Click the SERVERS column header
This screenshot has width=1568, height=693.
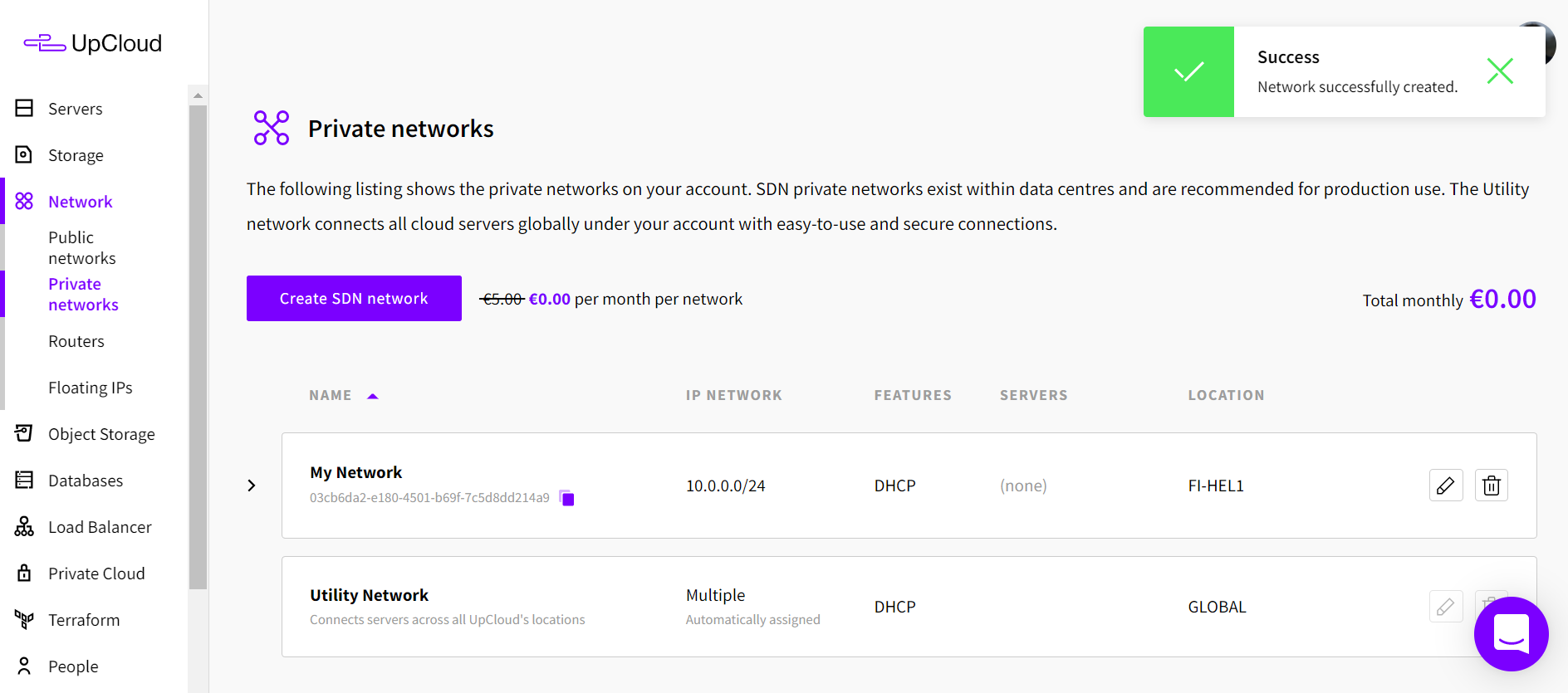point(1033,395)
